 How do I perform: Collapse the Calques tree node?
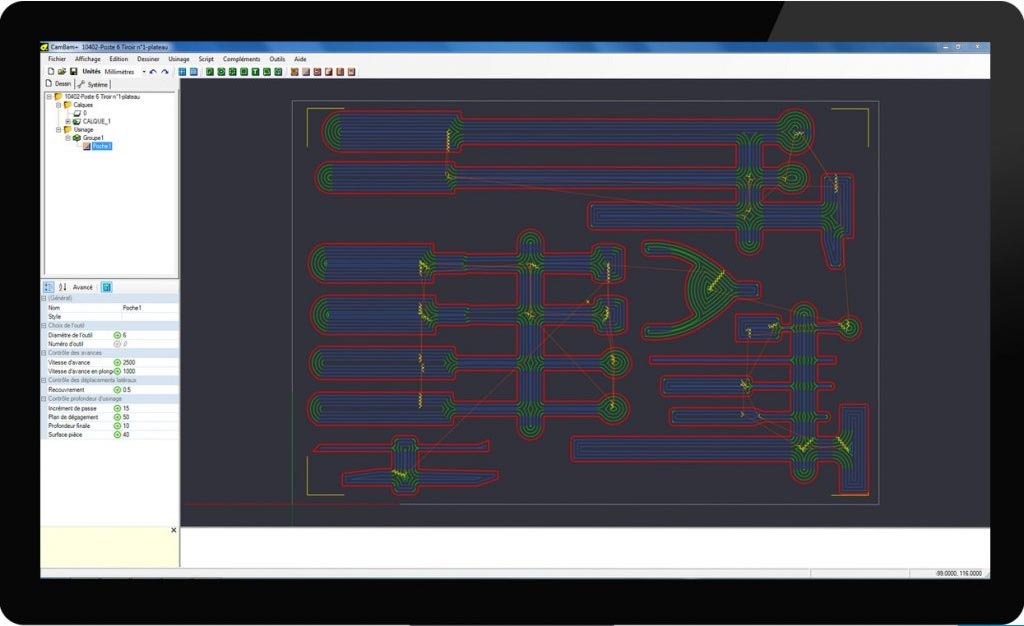59,105
